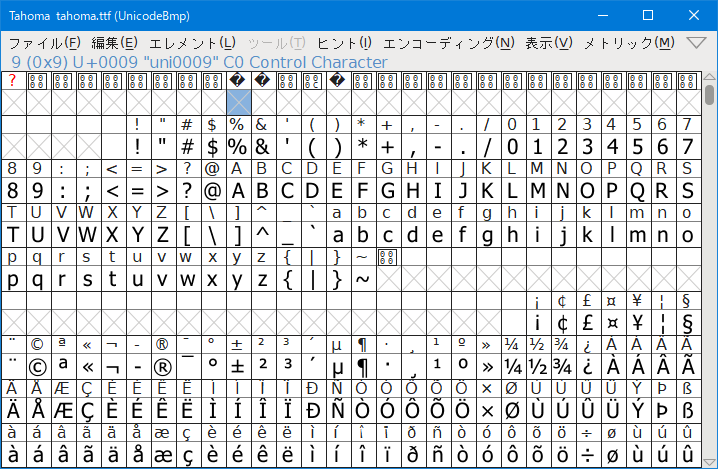The width and height of the screenshot is (718, 469).
Task: Select the plain capital A glyph cell
Action: coord(237,191)
